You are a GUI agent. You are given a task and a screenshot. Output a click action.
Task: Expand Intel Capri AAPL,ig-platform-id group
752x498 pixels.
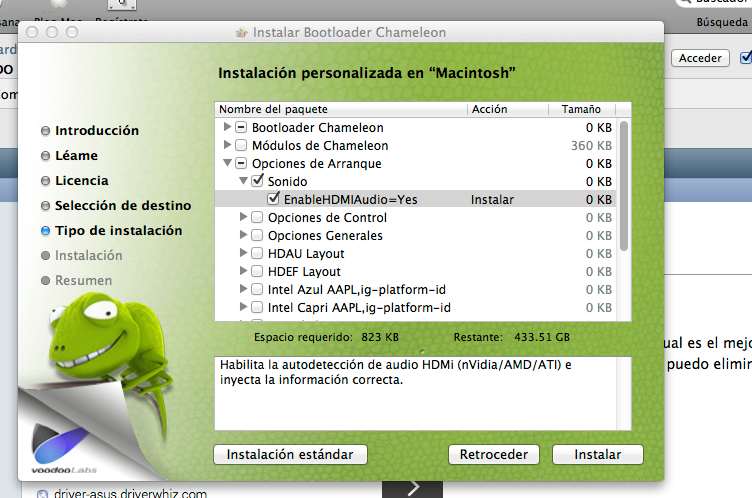pos(244,307)
